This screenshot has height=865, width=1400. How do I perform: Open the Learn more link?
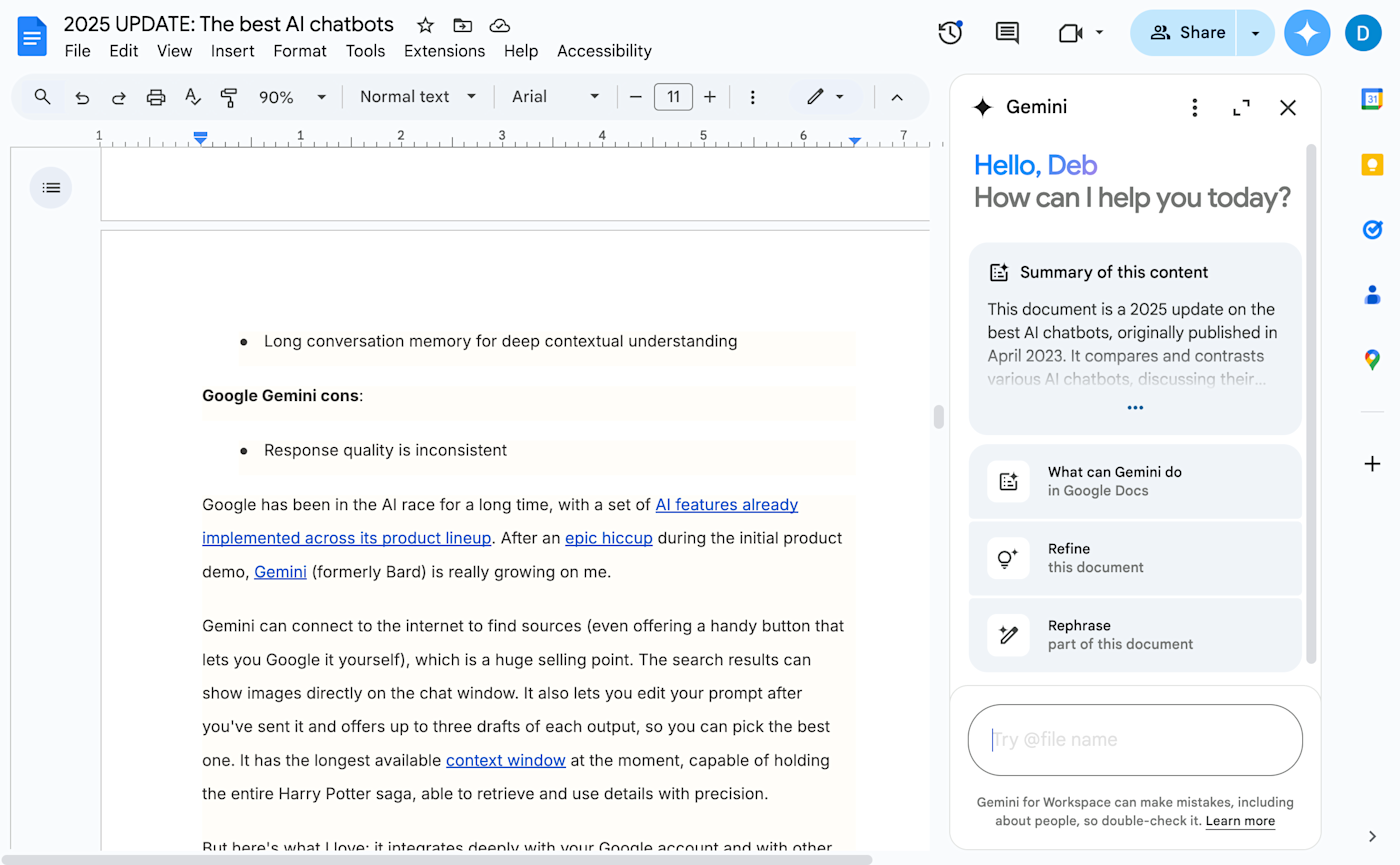pos(1240,821)
